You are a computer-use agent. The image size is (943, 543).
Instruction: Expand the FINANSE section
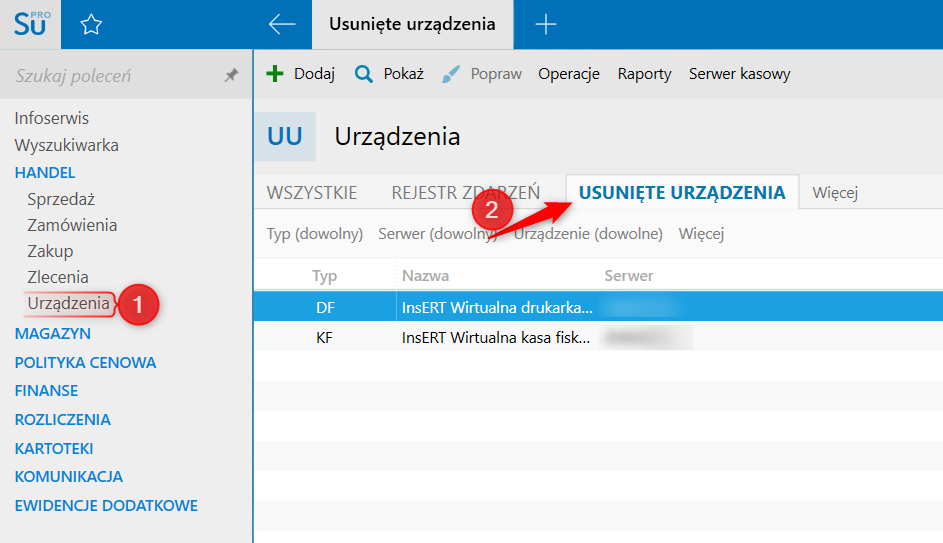pyautogui.click(x=46, y=390)
